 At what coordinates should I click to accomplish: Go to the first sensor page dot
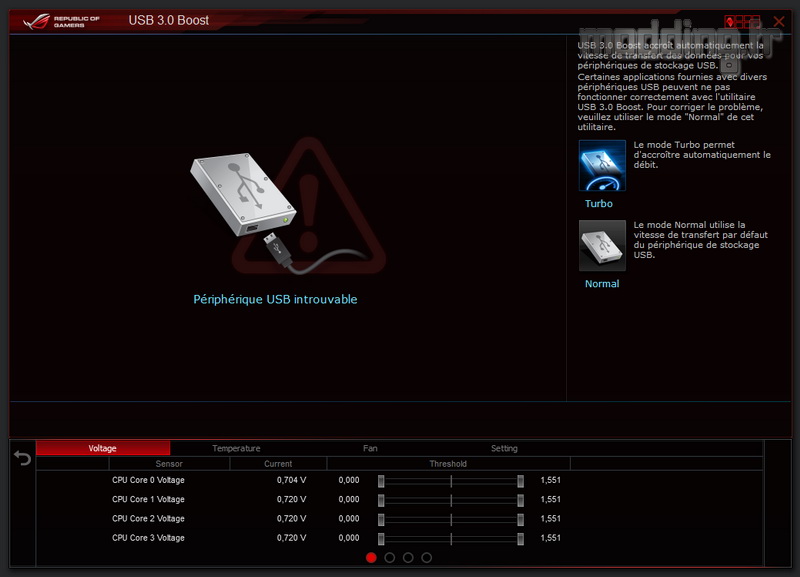(x=371, y=558)
